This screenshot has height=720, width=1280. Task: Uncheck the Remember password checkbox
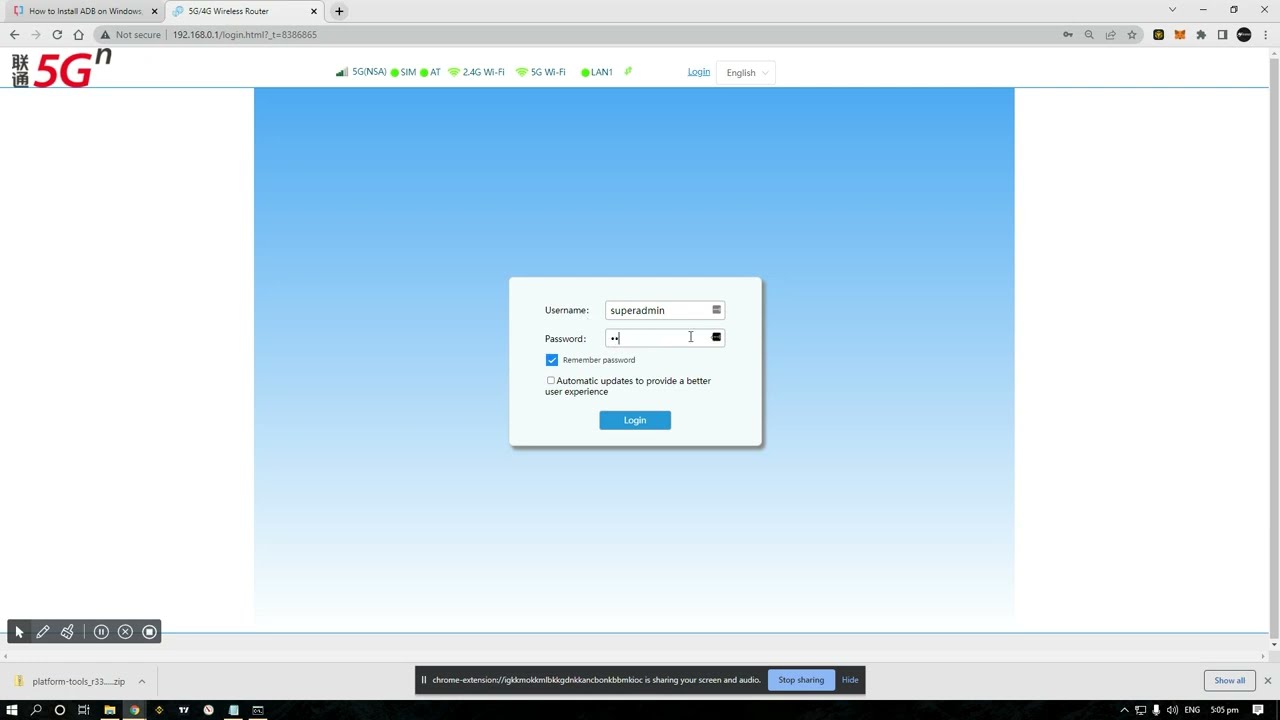point(552,360)
